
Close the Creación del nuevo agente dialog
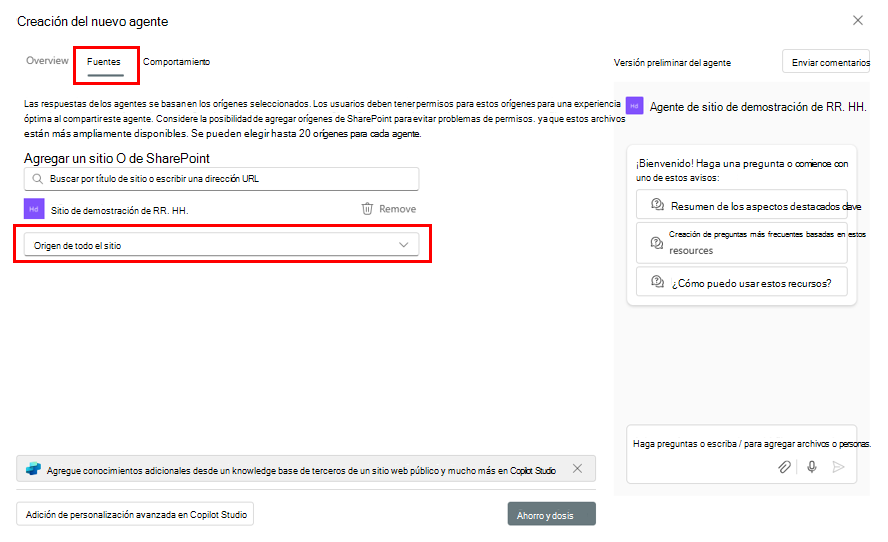point(857,20)
